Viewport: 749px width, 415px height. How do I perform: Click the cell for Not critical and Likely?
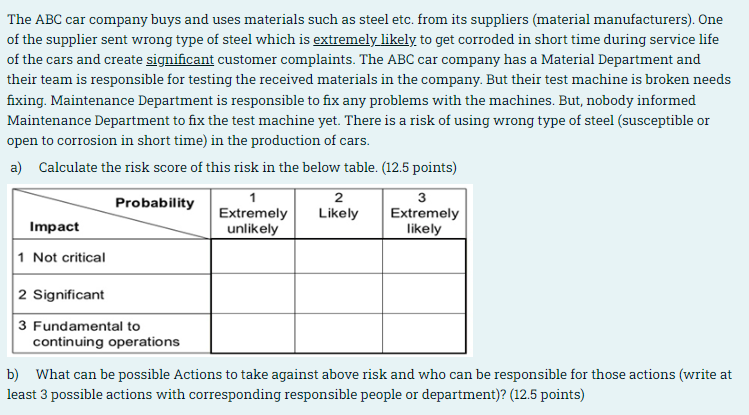pyautogui.click(x=339, y=256)
